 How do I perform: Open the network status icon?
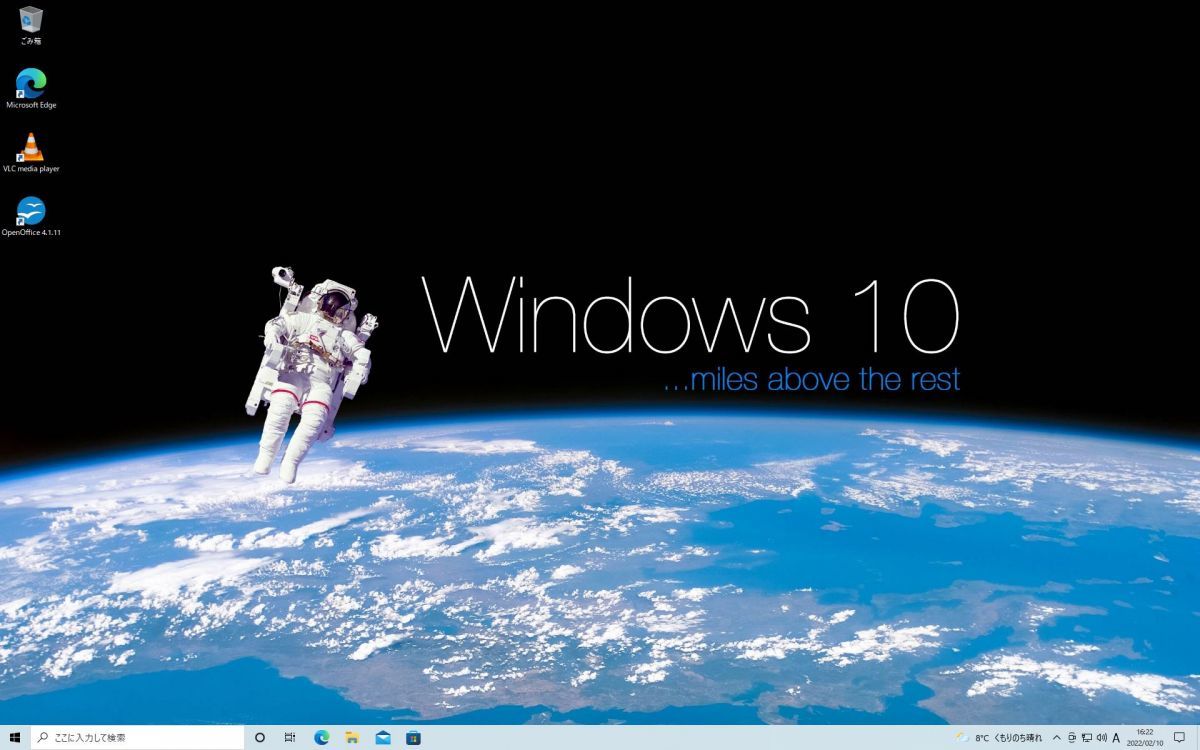[x=1086, y=738]
